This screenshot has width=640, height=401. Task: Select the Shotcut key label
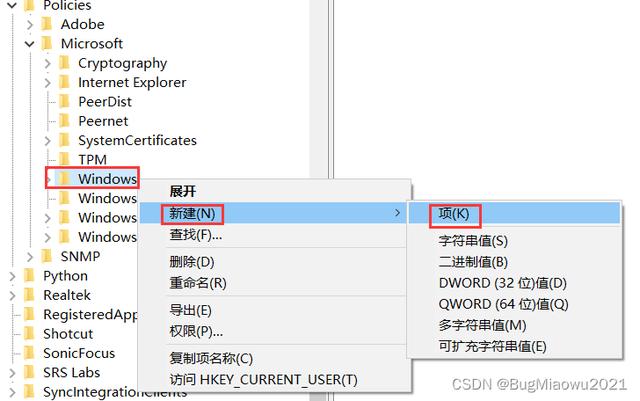(68, 334)
